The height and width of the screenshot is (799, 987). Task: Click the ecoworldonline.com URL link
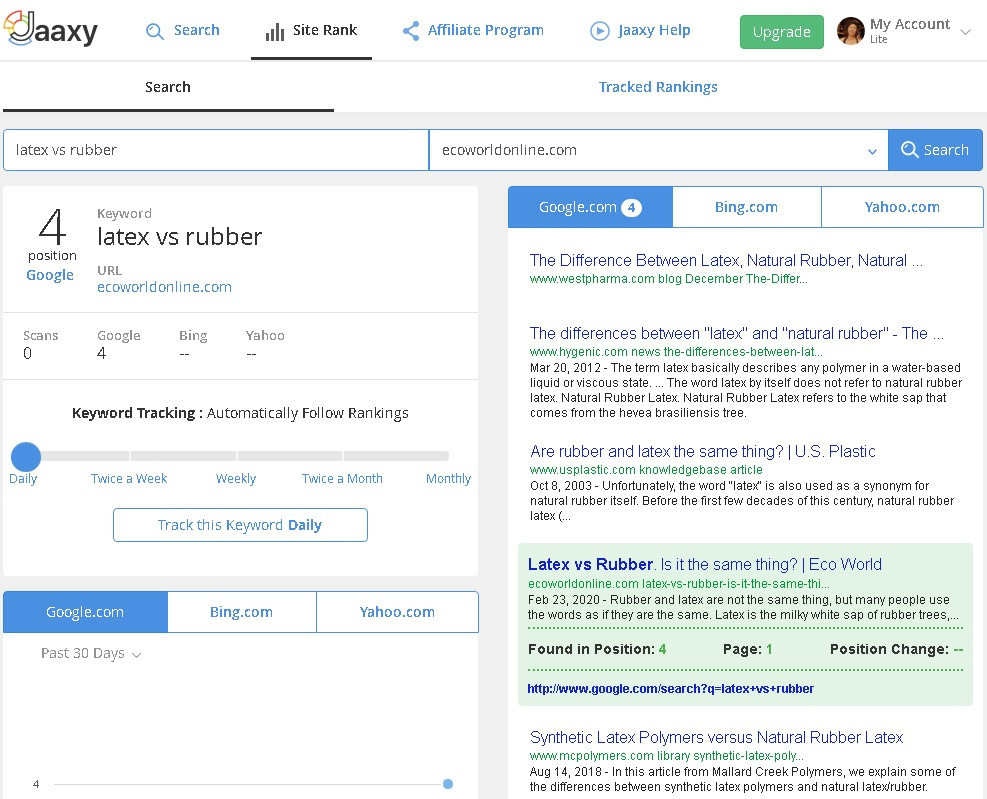pyautogui.click(x=164, y=287)
